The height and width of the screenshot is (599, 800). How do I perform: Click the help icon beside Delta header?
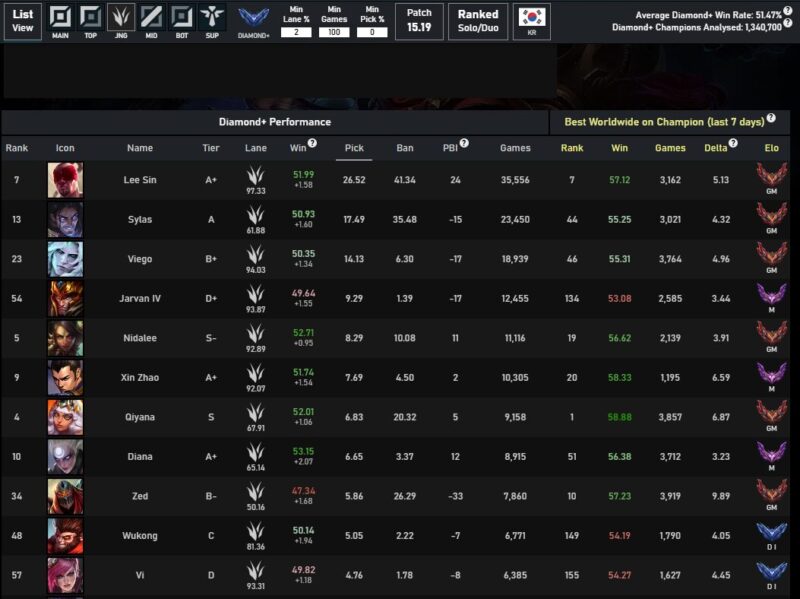click(733, 144)
